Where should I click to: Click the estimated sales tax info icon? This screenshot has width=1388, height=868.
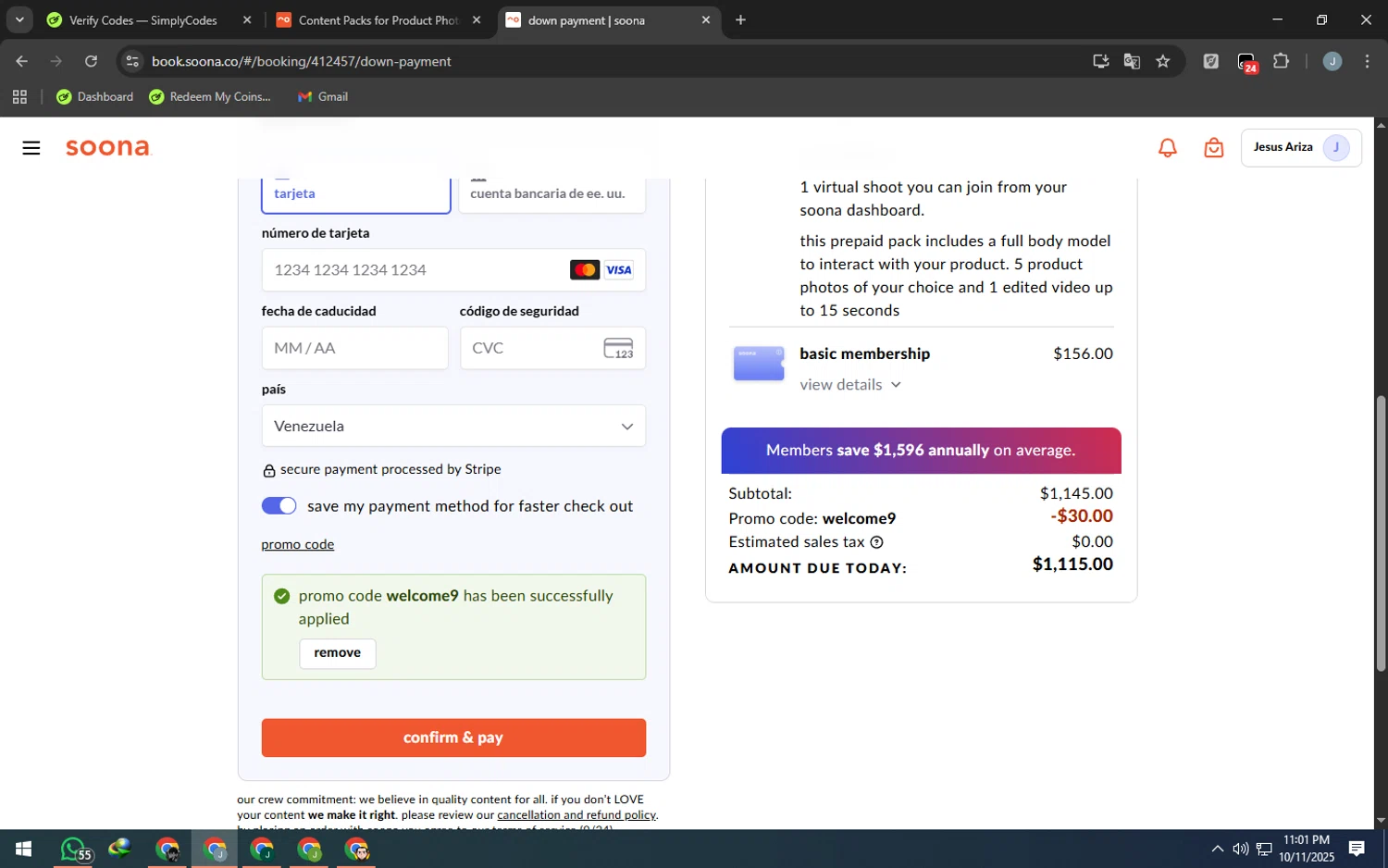tap(876, 542)
